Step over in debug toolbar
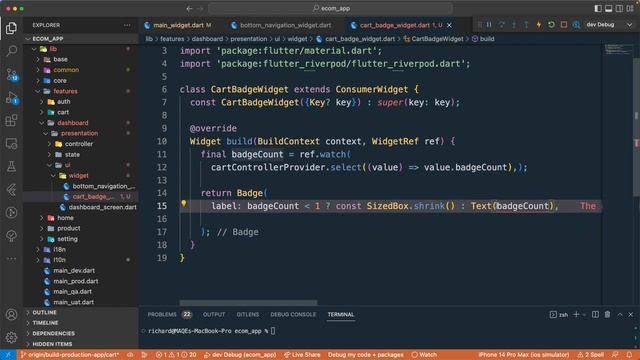Viewport: 640px width, 360px height. (502, 25)
